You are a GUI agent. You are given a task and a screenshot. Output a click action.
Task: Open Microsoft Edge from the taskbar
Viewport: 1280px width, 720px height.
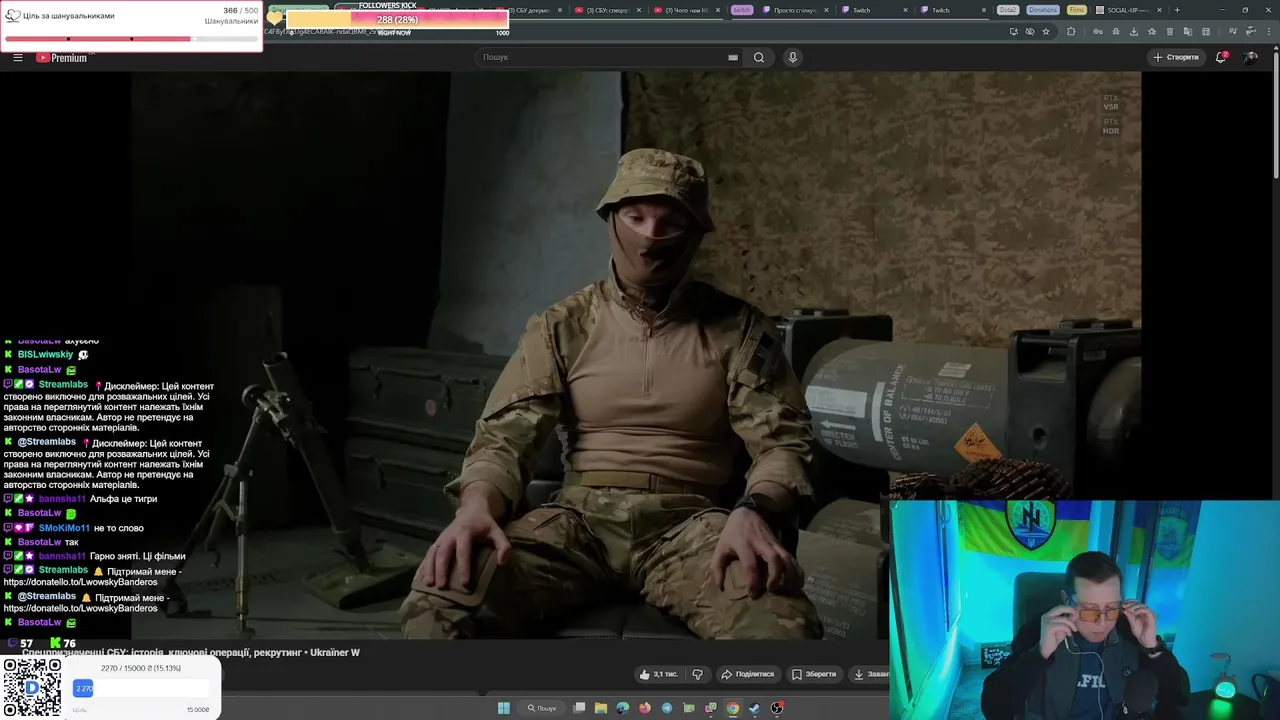click(x=623, y=708)
